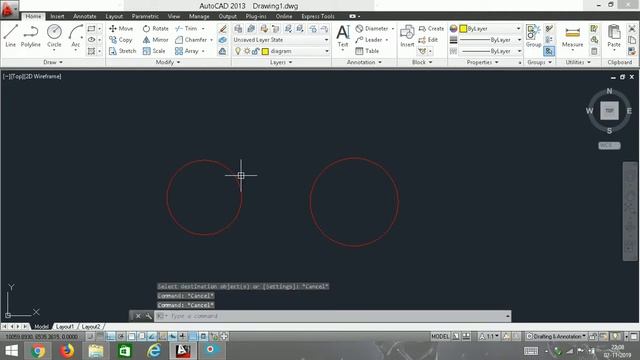Expand the Draw panel
The height and width of the screenshot is (360, 640).
53,62
